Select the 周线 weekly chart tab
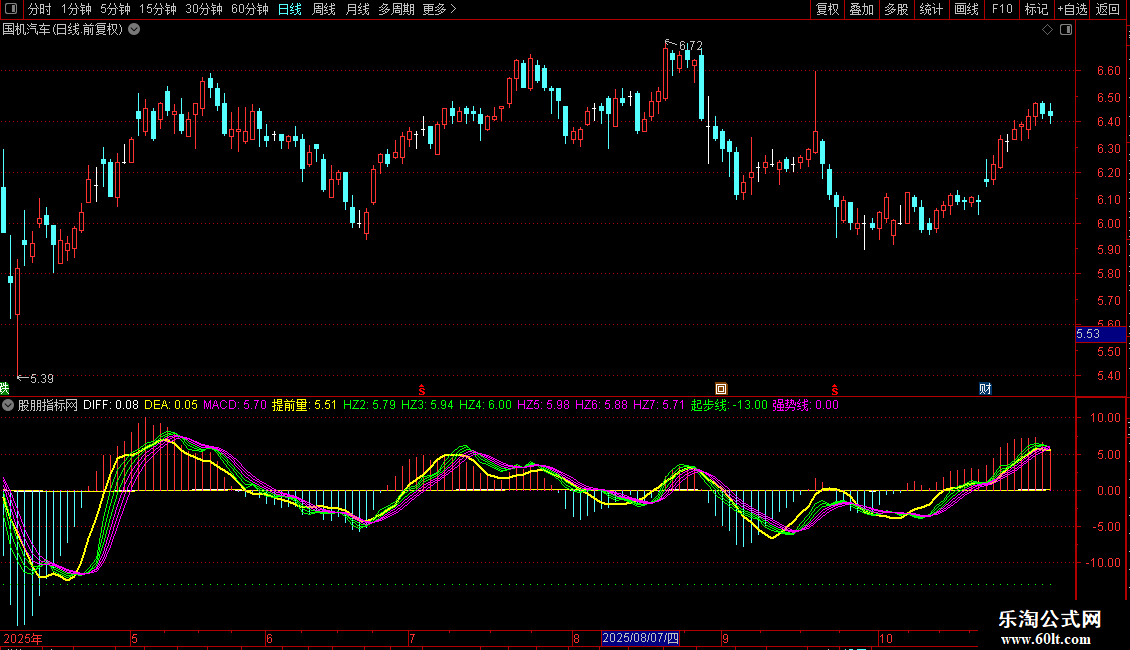The image size is (1130, 650). click(324, 9)
